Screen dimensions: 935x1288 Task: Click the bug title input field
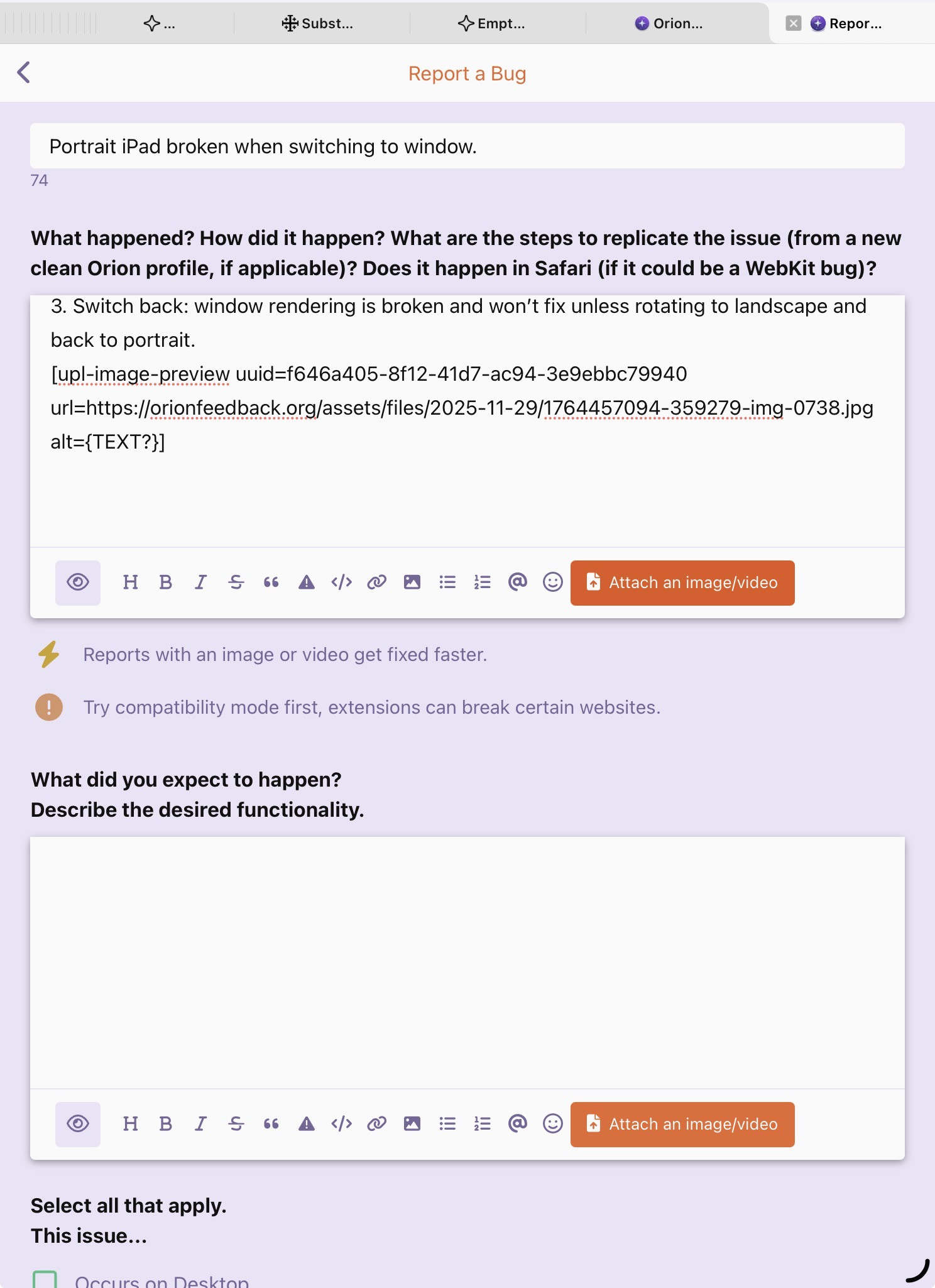pos(467,146)
